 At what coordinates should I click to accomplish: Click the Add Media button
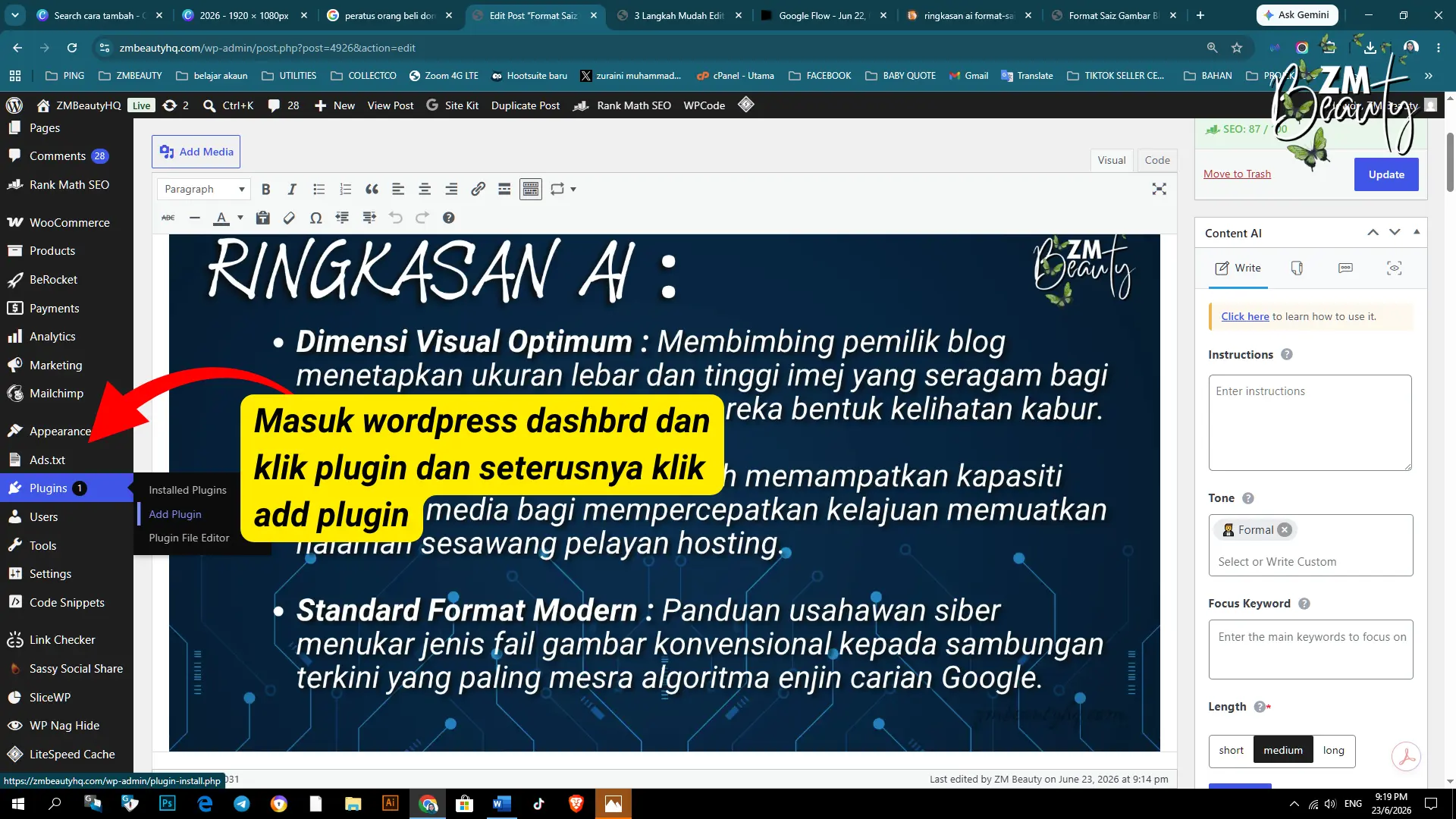(x=196, y=152)
